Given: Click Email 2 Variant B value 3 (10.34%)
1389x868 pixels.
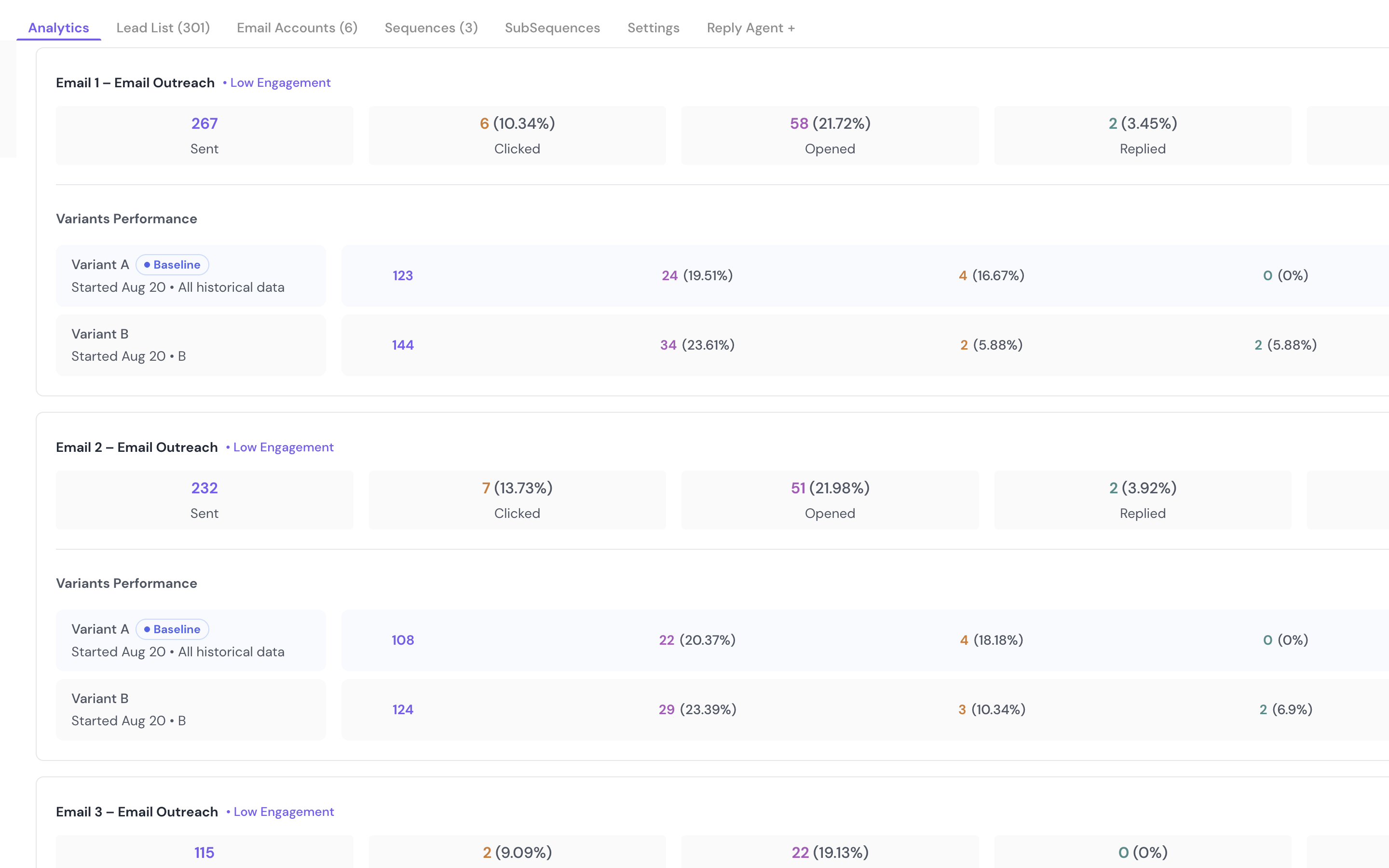Looking at the screenshot, I should coord(992,709).
